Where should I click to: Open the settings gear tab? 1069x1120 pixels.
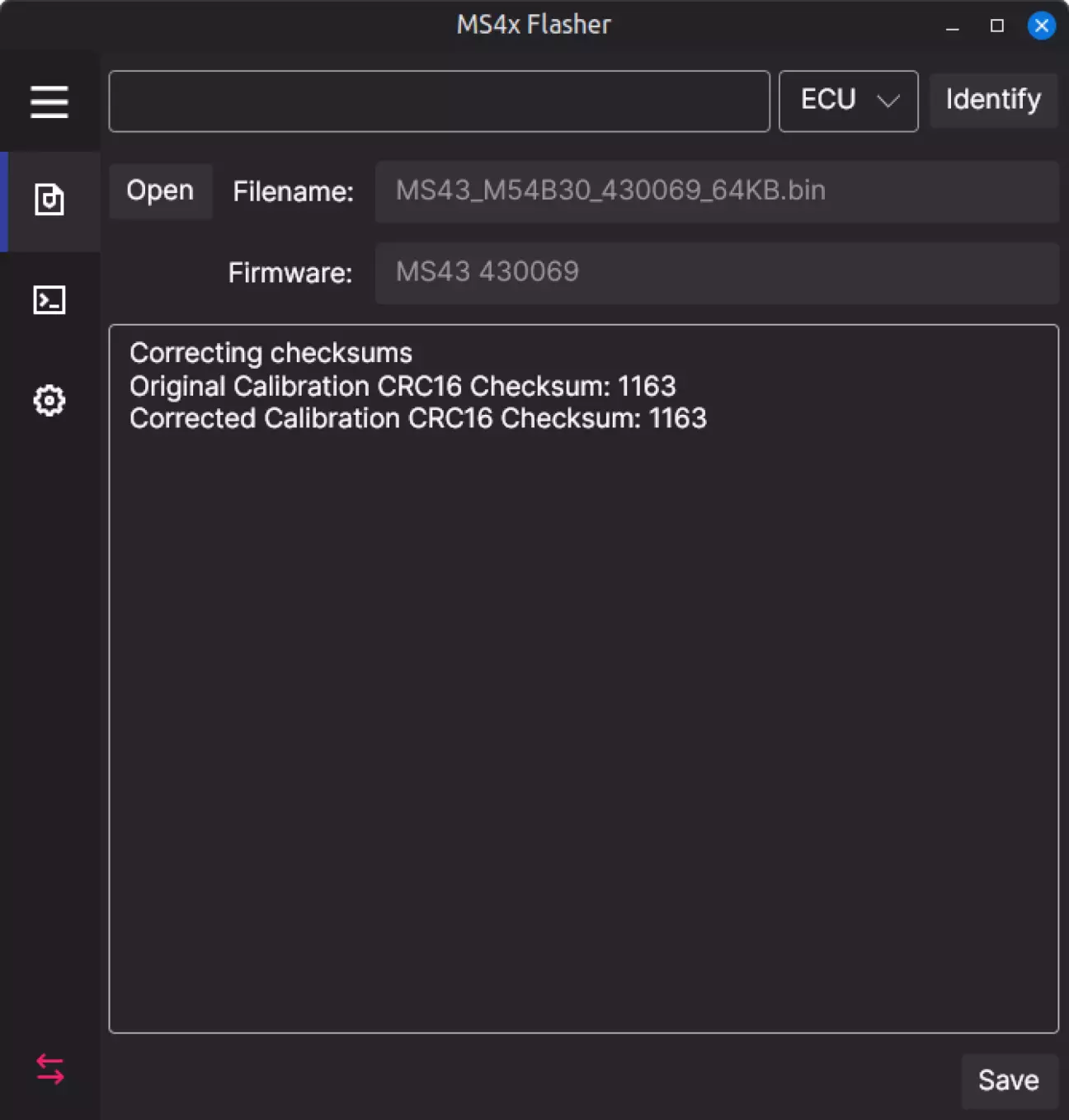tap(49, 401)
